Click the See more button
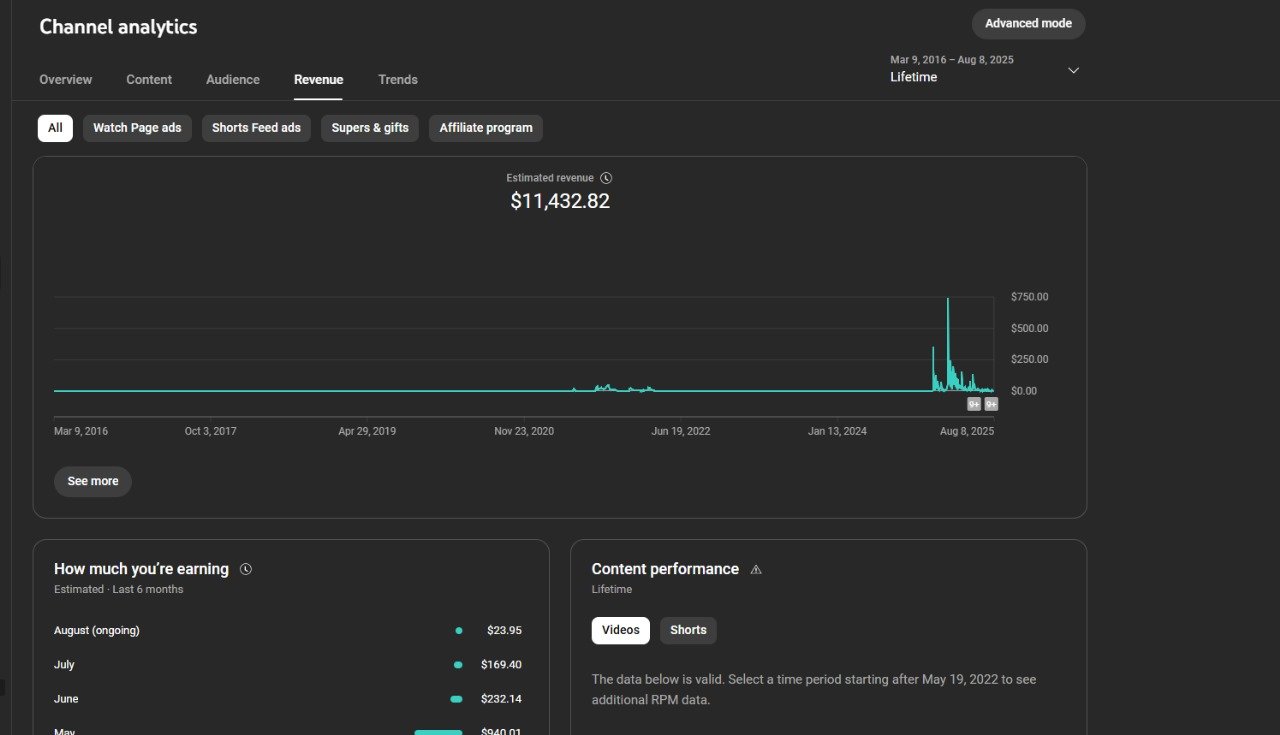 93,481
